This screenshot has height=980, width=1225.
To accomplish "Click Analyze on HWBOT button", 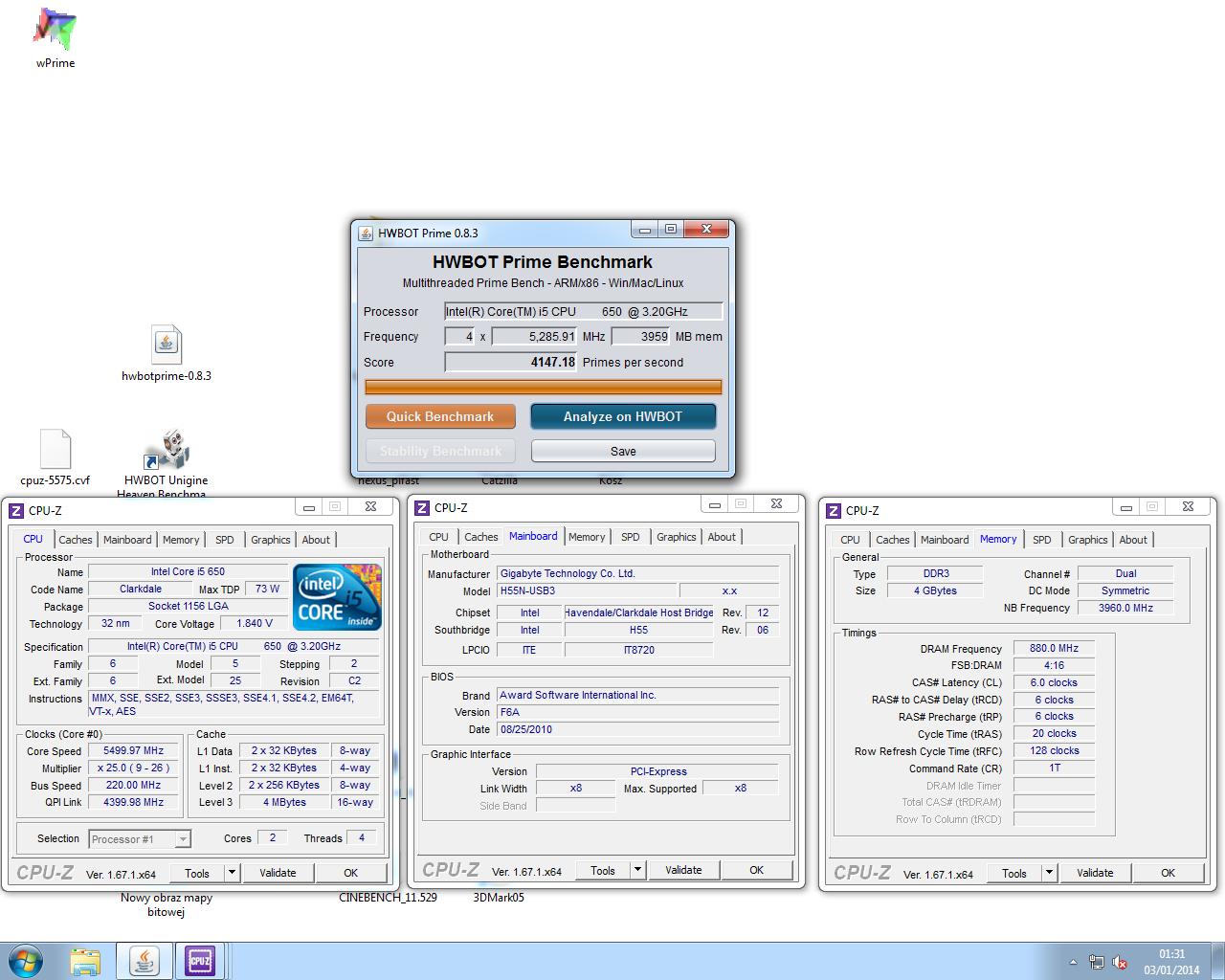I will point(623,416).
